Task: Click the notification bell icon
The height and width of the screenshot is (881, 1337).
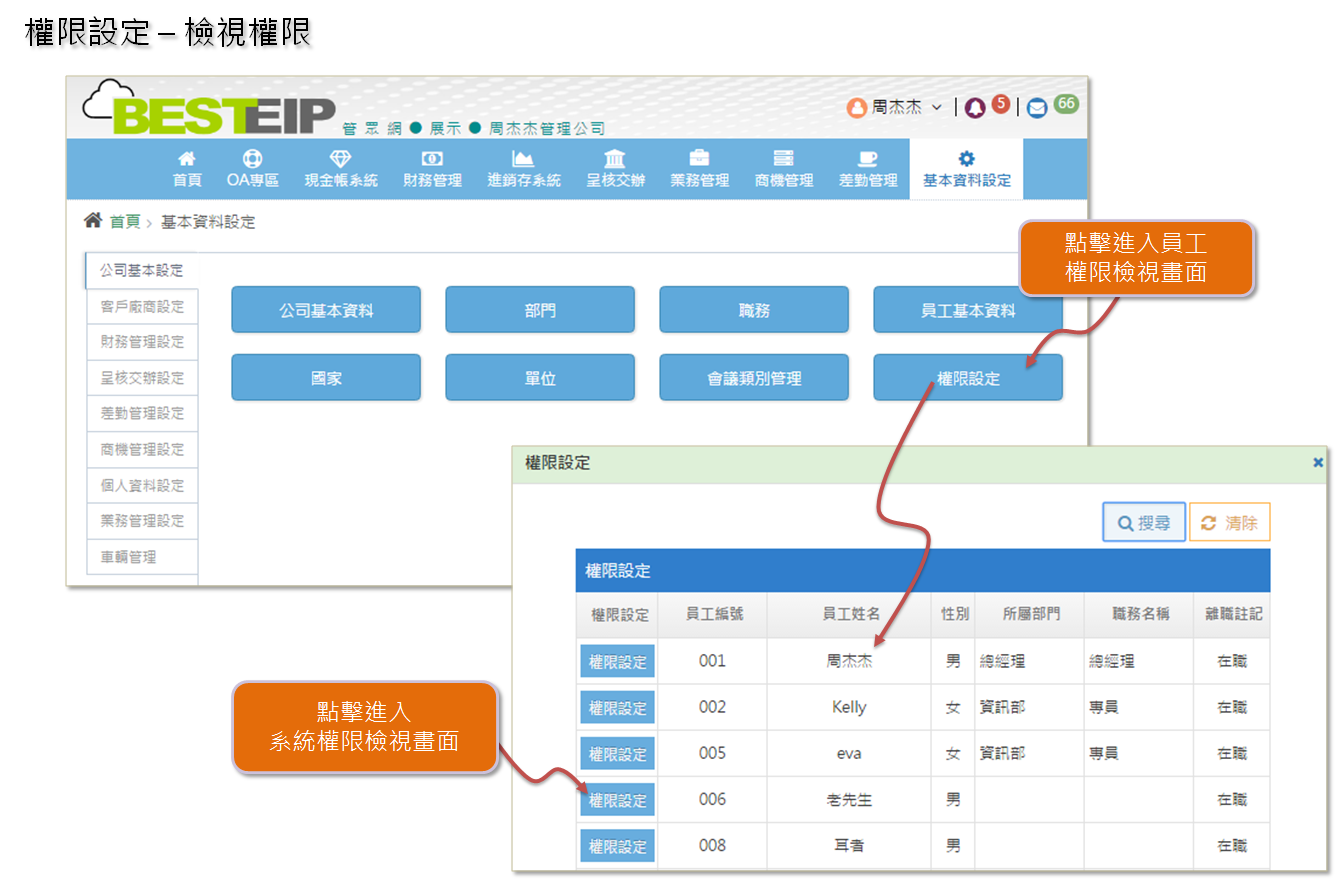Action: [975, 108]
